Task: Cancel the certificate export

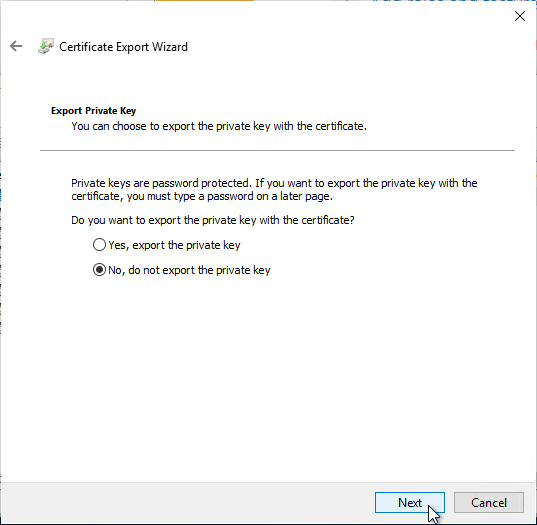Action: click(x=489, y=502)
